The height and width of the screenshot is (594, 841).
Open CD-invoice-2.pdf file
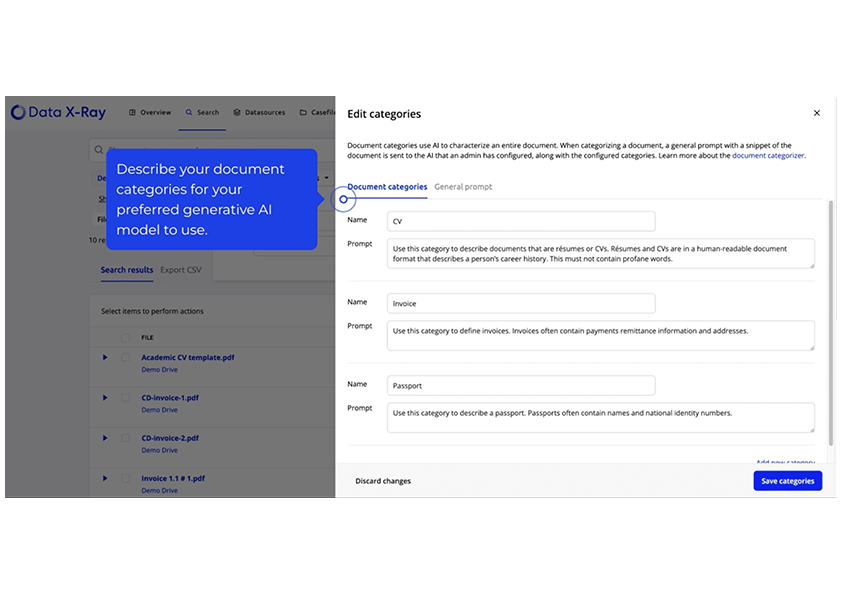pos(170,438)
